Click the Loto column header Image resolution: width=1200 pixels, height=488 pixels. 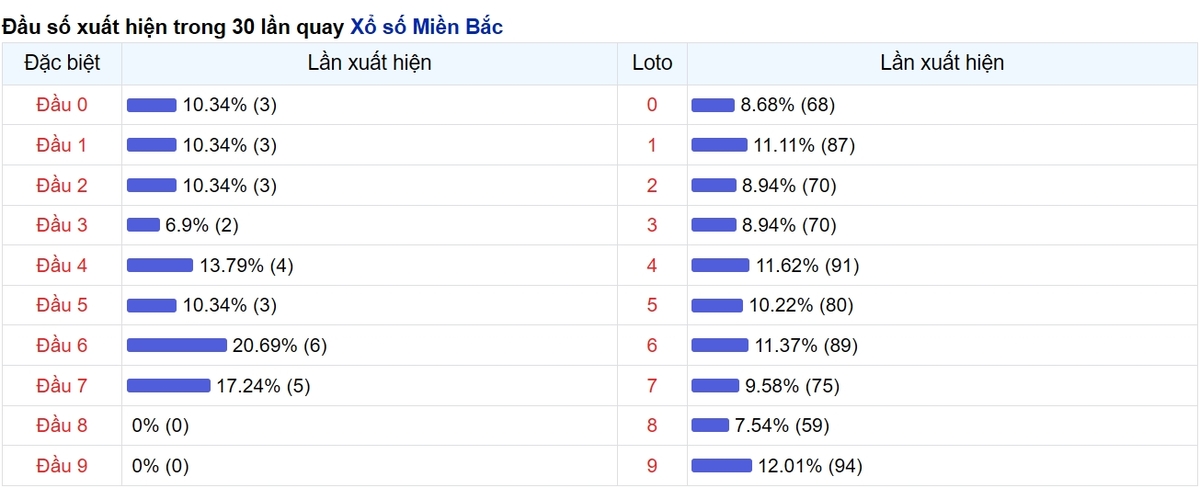tap(652, 63)
